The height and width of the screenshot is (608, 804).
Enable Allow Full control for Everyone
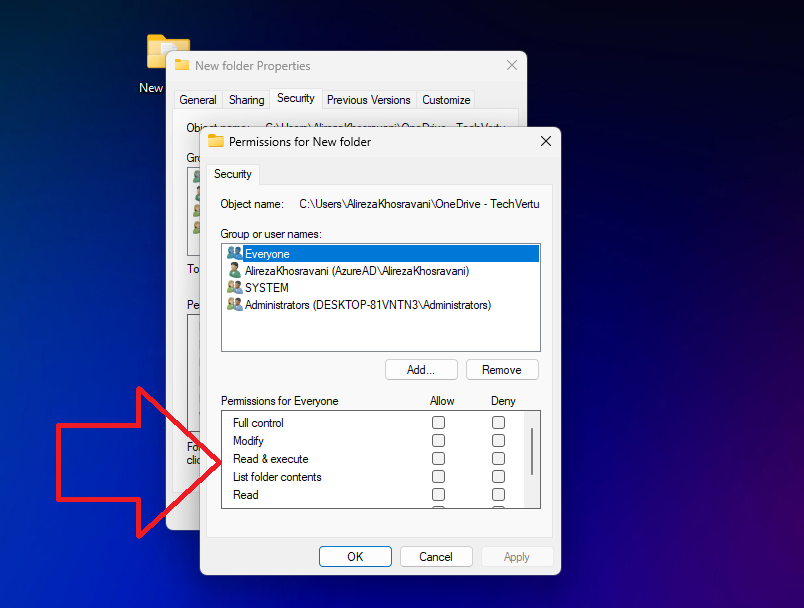click(438, 422)
